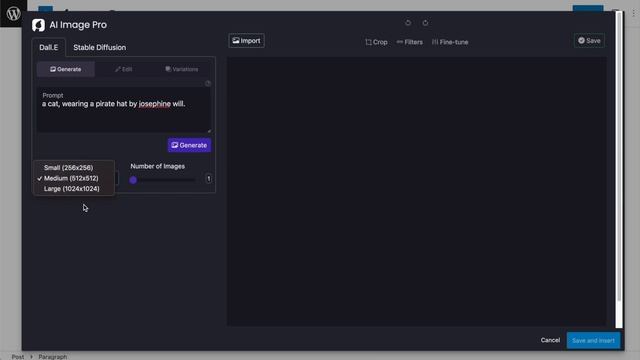Click the Save button in editor toolbar
640x360 pixels.
point(589,41)
